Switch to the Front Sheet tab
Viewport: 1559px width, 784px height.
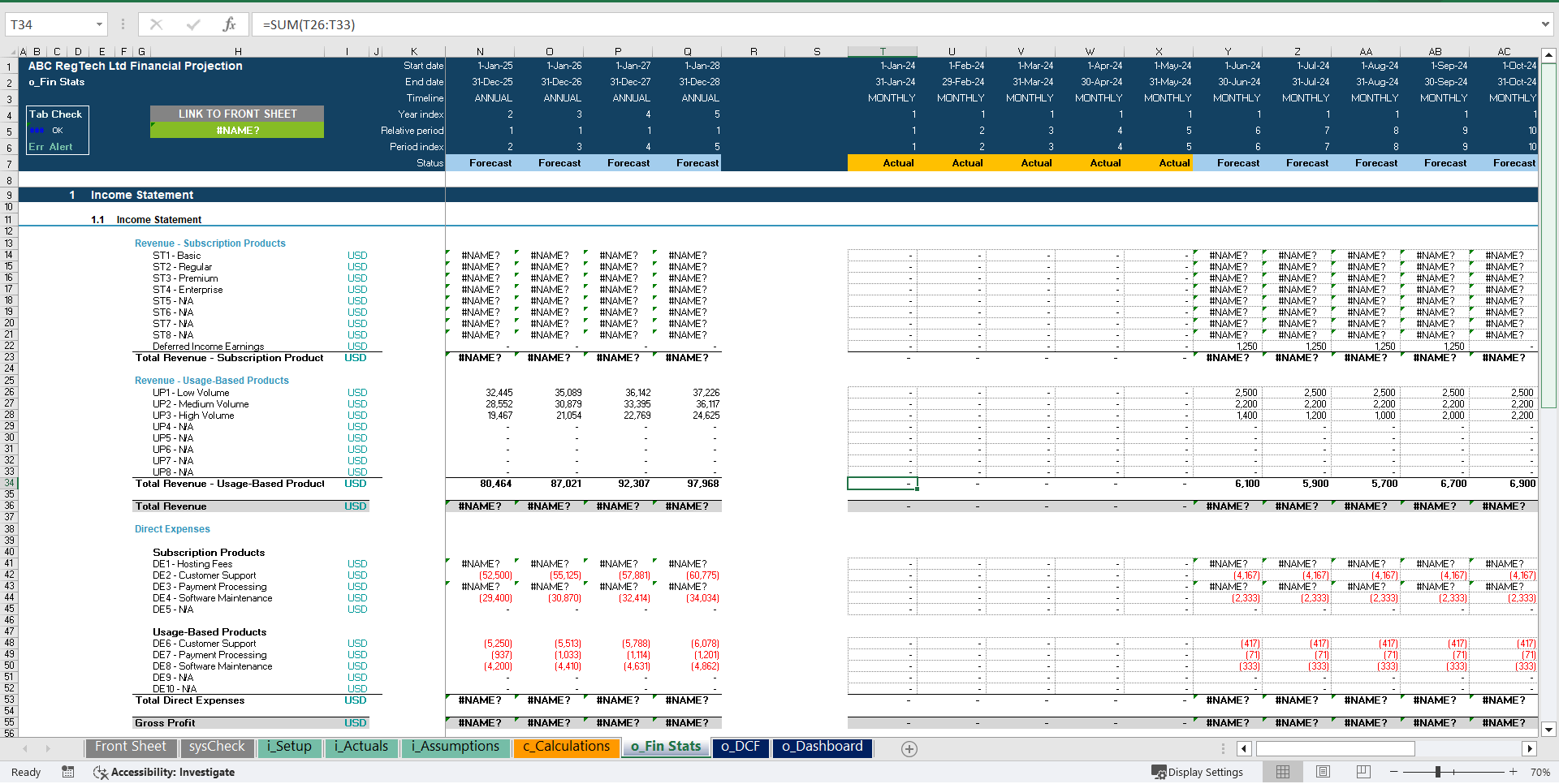[x=130, y=747]
